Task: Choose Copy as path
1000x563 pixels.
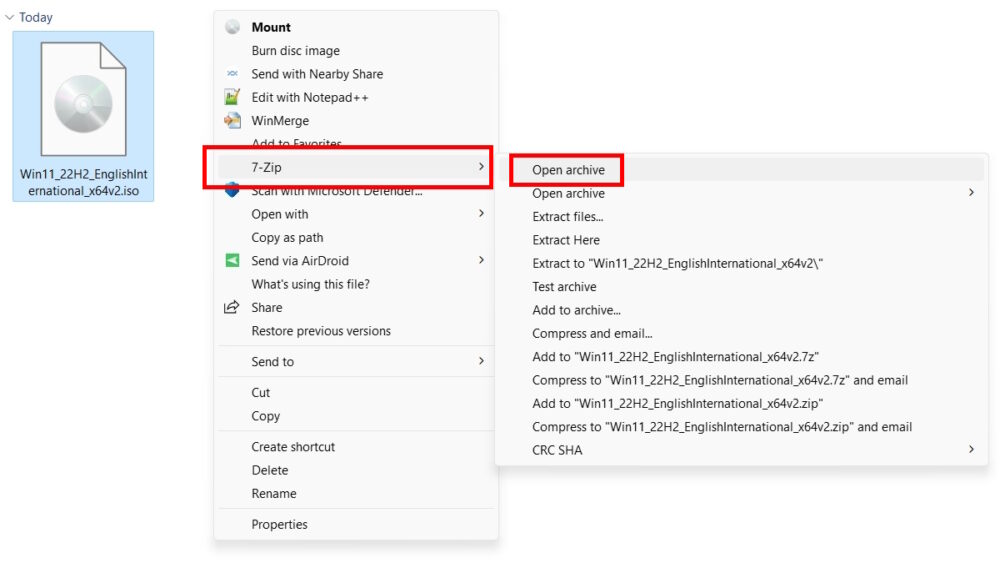Action: point(287,238)
